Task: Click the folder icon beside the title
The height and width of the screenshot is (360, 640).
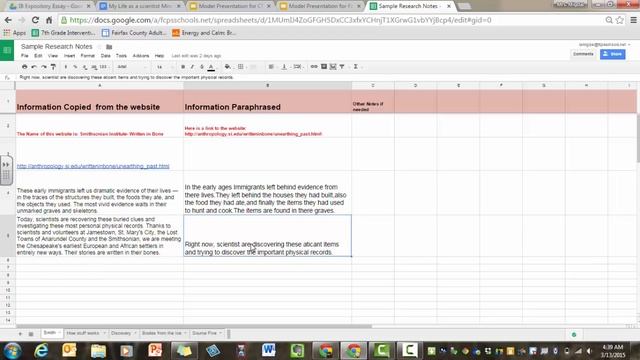Action: (109, 47)
